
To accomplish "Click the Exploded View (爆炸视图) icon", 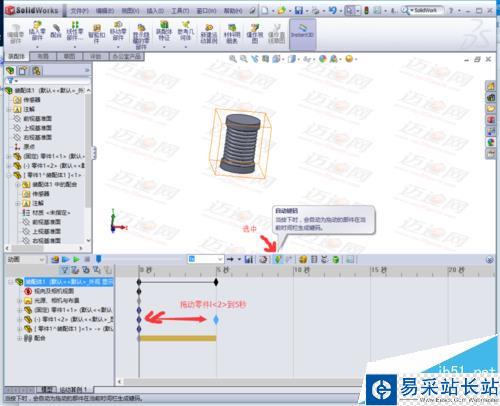I will (x=255, y=28).
